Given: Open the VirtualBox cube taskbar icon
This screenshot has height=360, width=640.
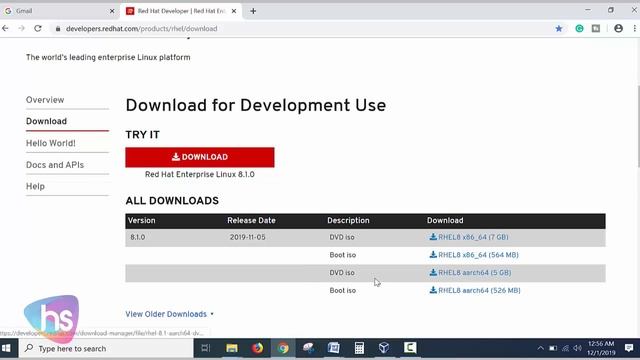Looking at the screenshot, I should click(x=384, y=348).
